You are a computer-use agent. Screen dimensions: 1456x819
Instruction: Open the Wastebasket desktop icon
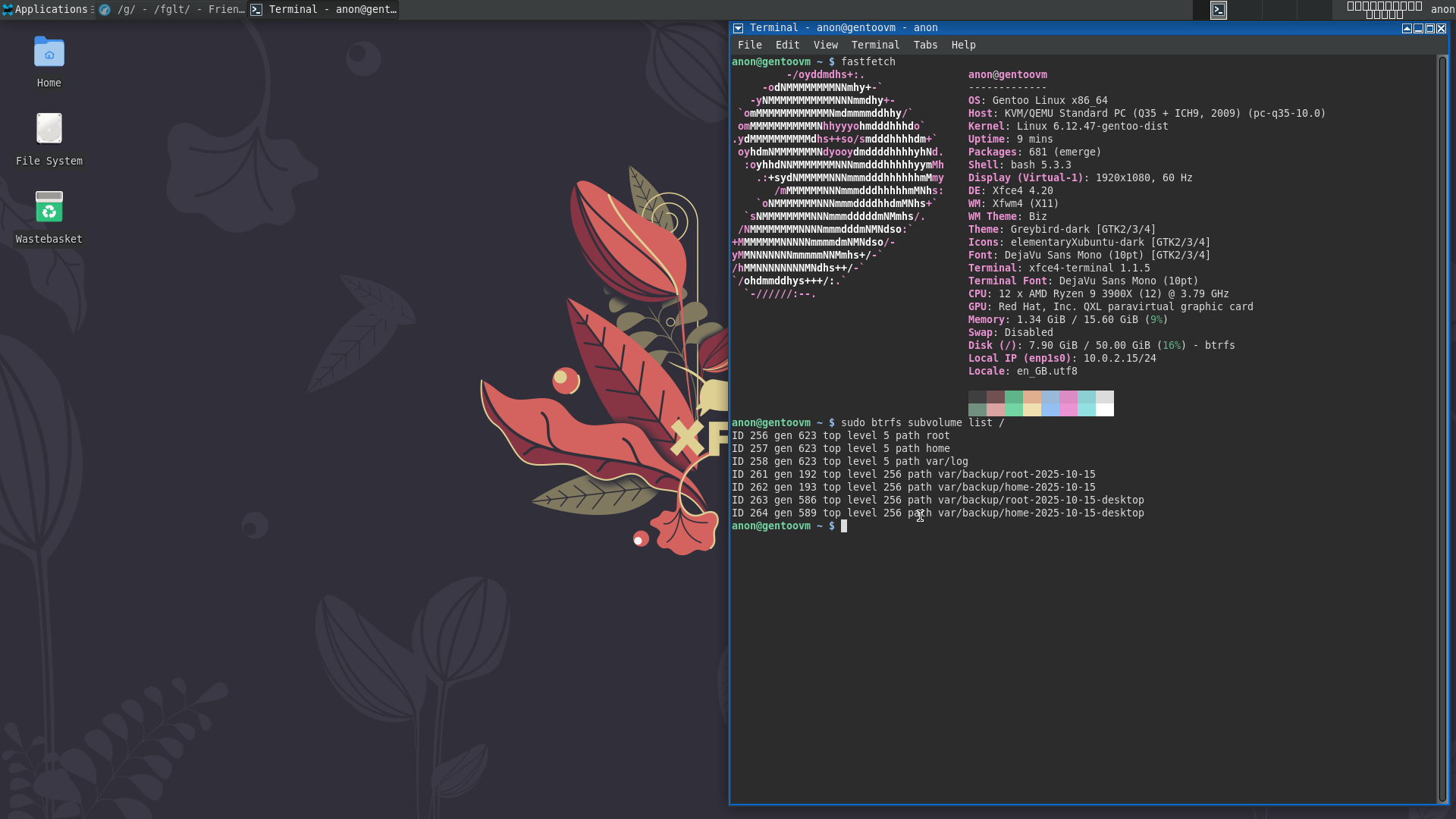[x=49, y=207]
